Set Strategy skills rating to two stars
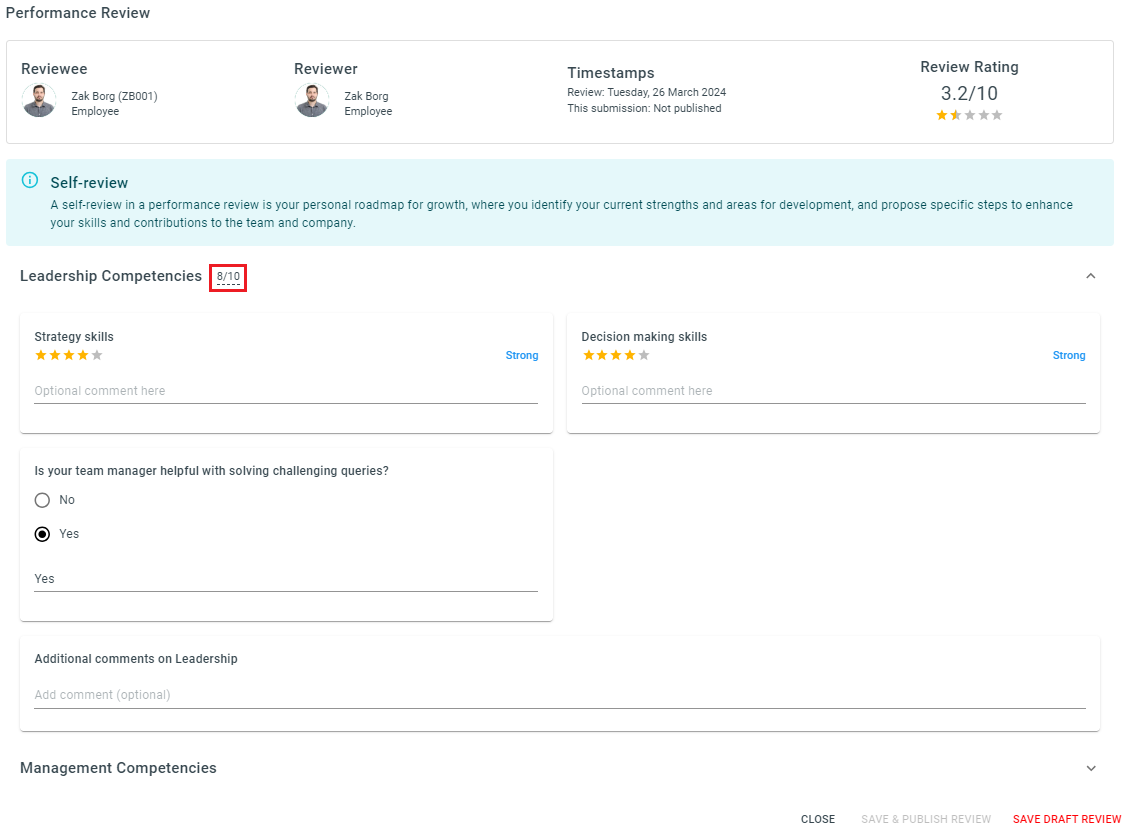The height and width of the screenshot is (831, 1129). click(x=55, y=355)
